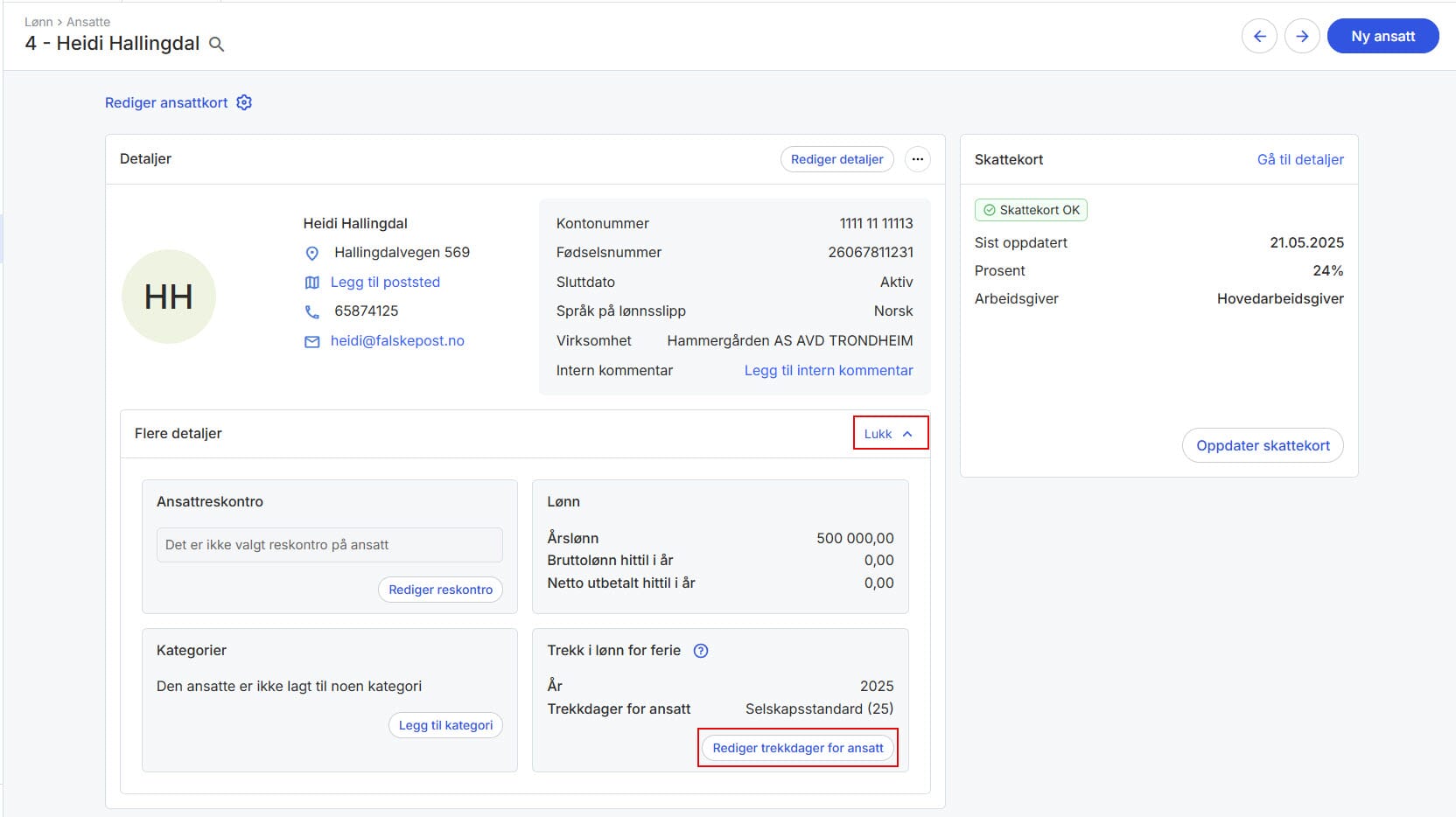The image size is (1456, 817).
Task: Click the empty reskontro field
Action: 329,545
